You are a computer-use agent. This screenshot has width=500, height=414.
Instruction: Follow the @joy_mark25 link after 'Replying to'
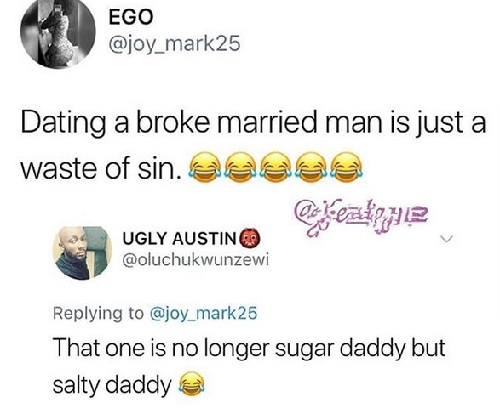[204, 313]
